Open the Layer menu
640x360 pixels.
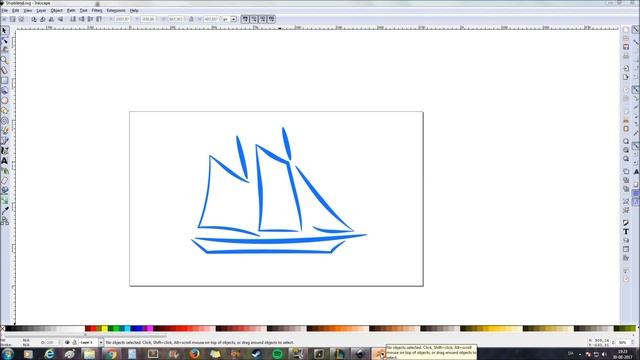coord(41,10)
